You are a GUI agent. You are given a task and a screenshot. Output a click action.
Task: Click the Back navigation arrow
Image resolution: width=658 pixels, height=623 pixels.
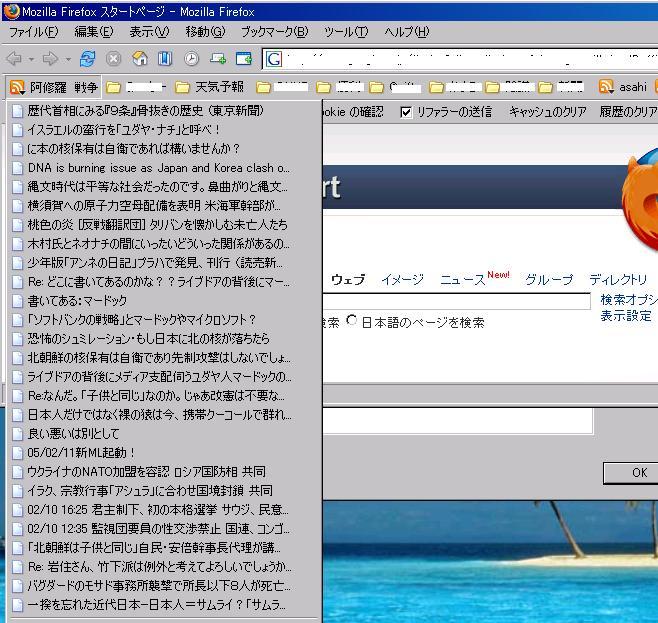coord(15,59)
